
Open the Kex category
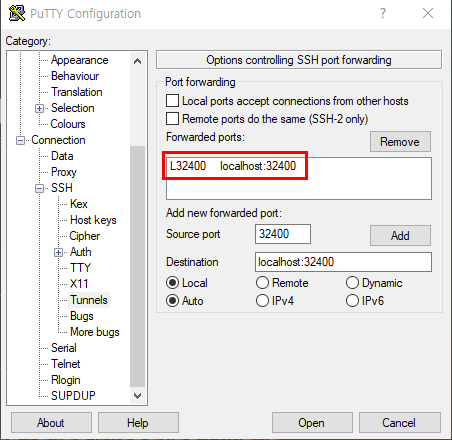click(79, 204)
